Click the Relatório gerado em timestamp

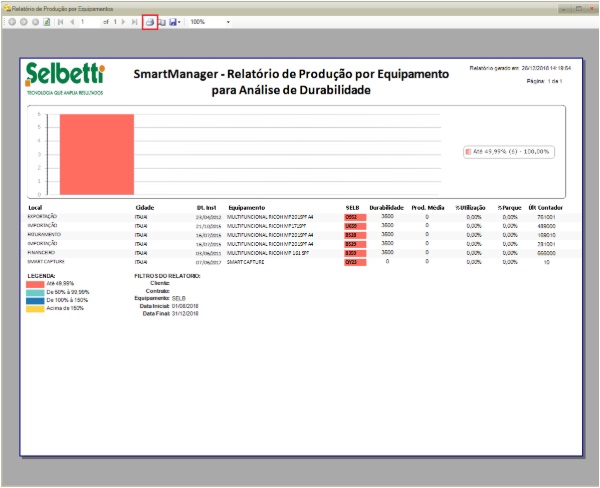[x=520, y=68]
